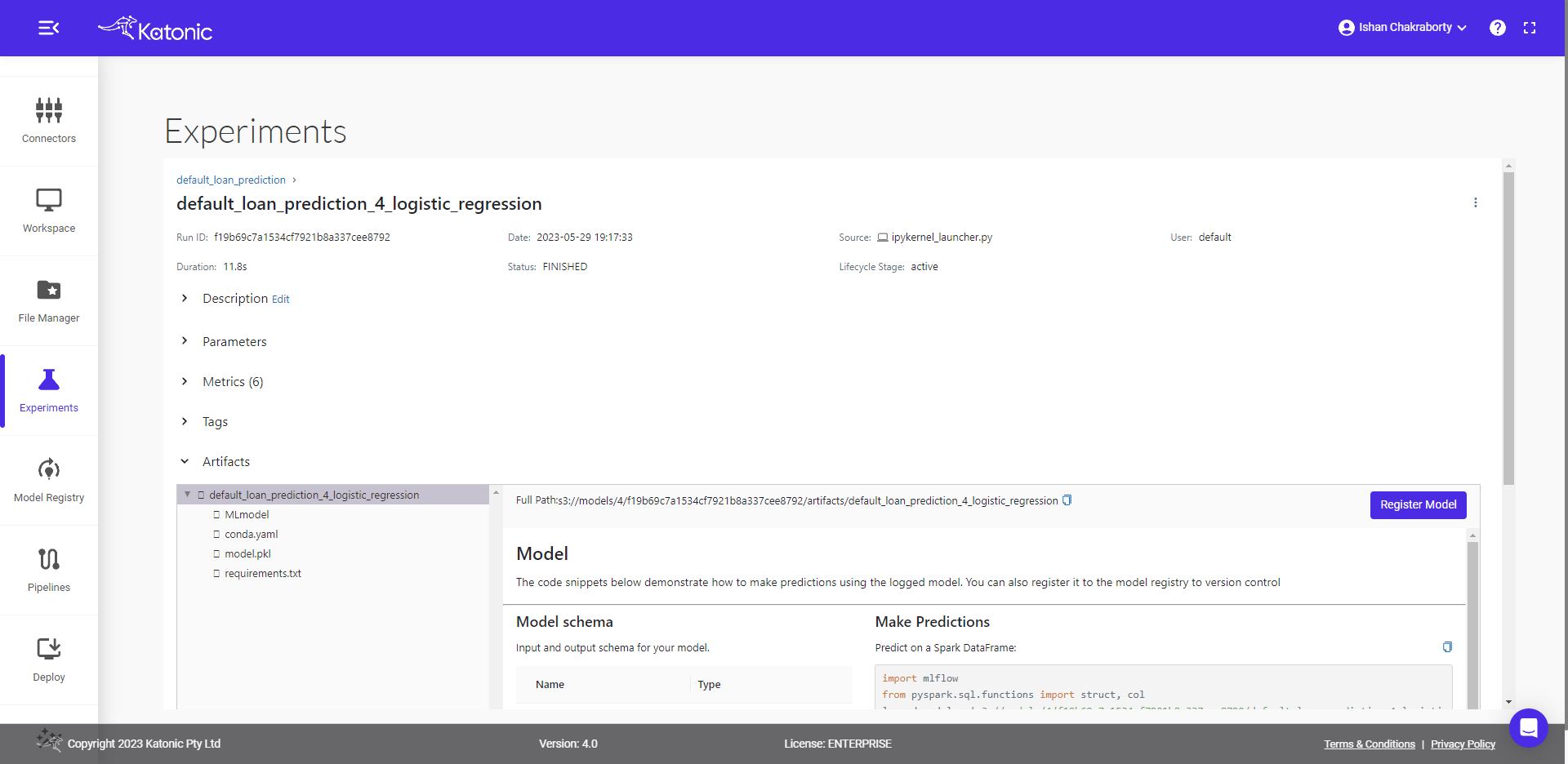This screenshot has width=1568, height=764.
Task: Click the Make Predictions heading
Action: coord(933,622)
